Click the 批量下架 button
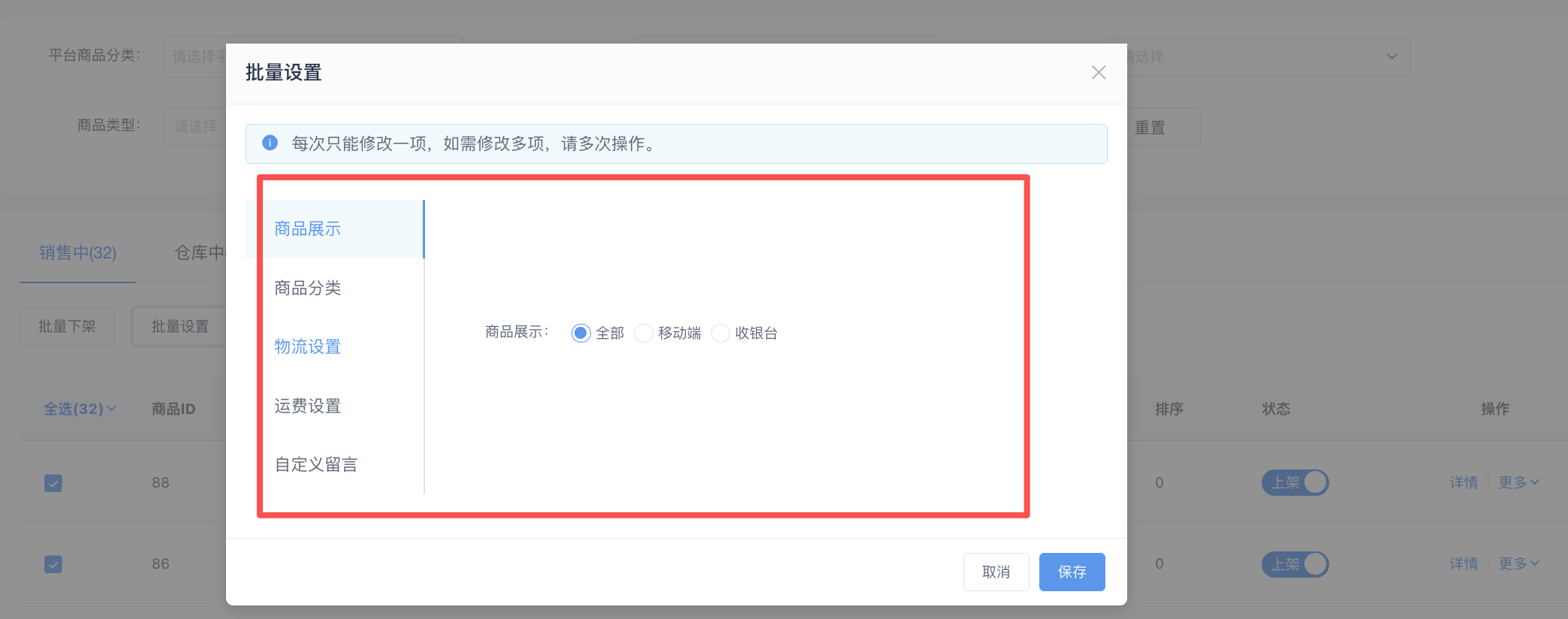 pyautogui.click(x=67, y=326)
